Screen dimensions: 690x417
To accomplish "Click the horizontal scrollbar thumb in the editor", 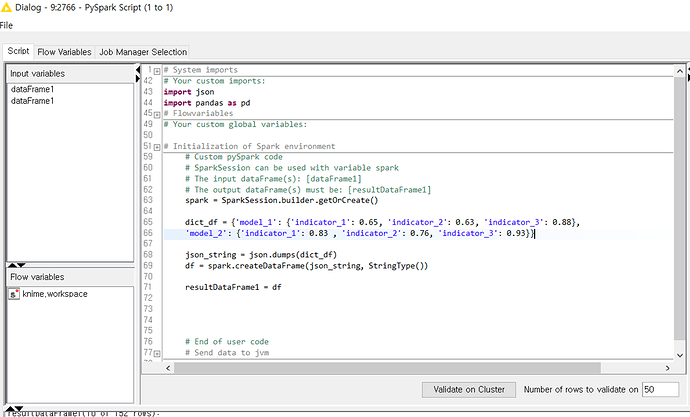I will [x=387, y=368].
